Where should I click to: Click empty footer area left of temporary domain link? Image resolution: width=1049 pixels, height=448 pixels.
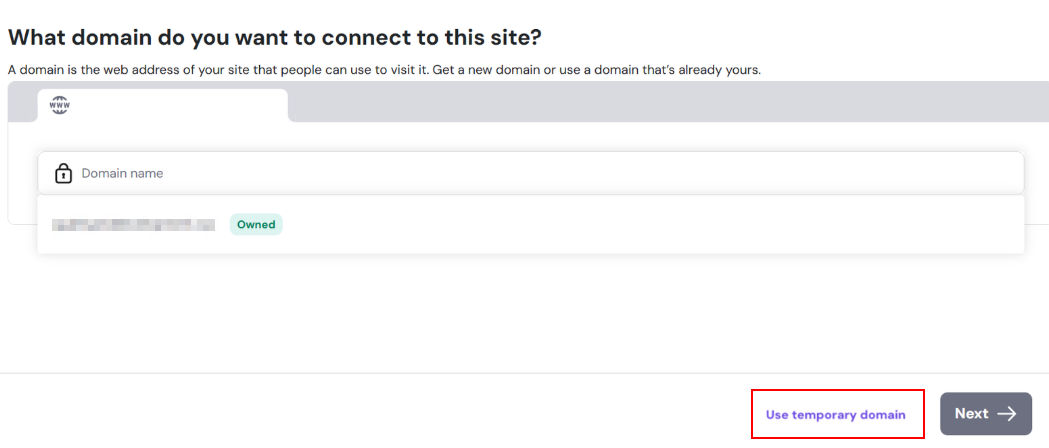coord(370,412)
